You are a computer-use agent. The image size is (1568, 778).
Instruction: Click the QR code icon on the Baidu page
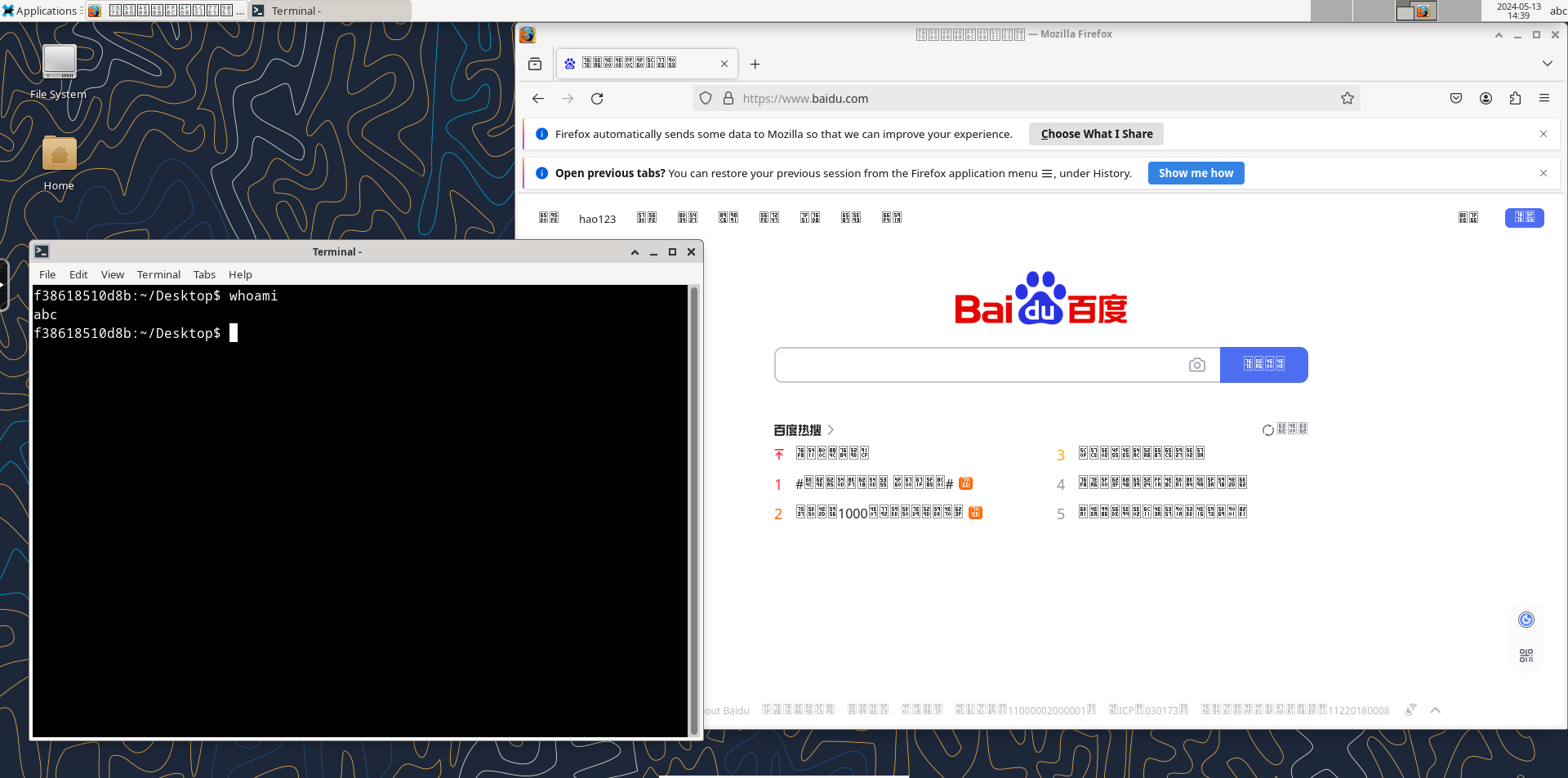pos(1526,656)
